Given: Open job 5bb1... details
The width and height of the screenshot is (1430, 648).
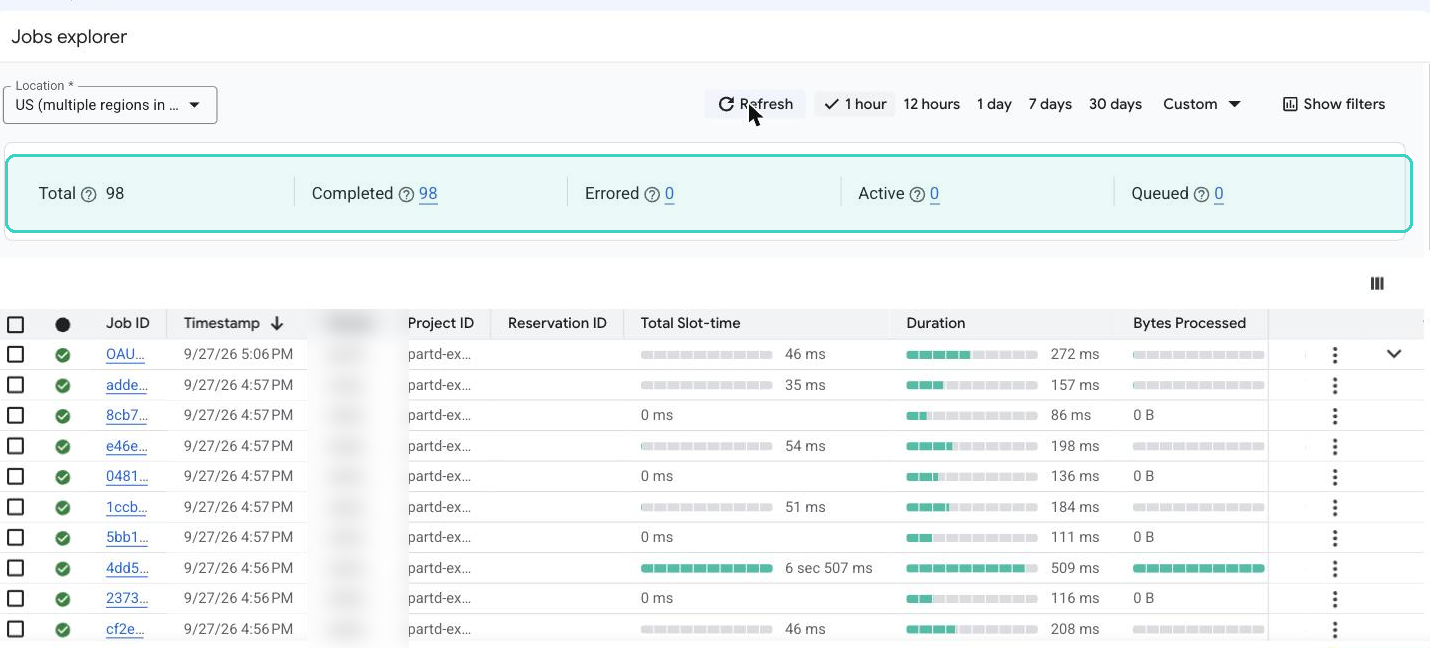Looking at the screenshot, I should pyautogui.click(x=126, y=537).
